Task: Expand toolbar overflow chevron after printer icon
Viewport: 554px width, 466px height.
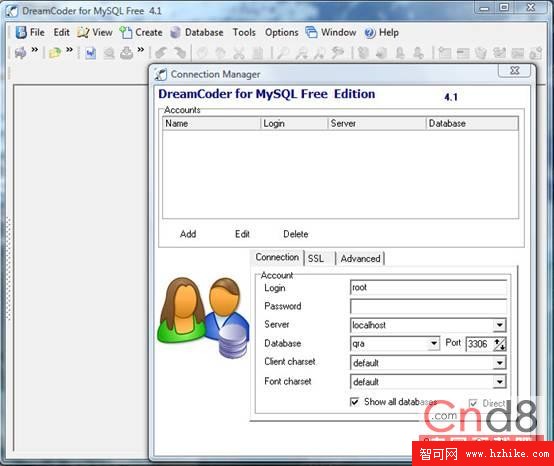Action: (x=141, y=49)
